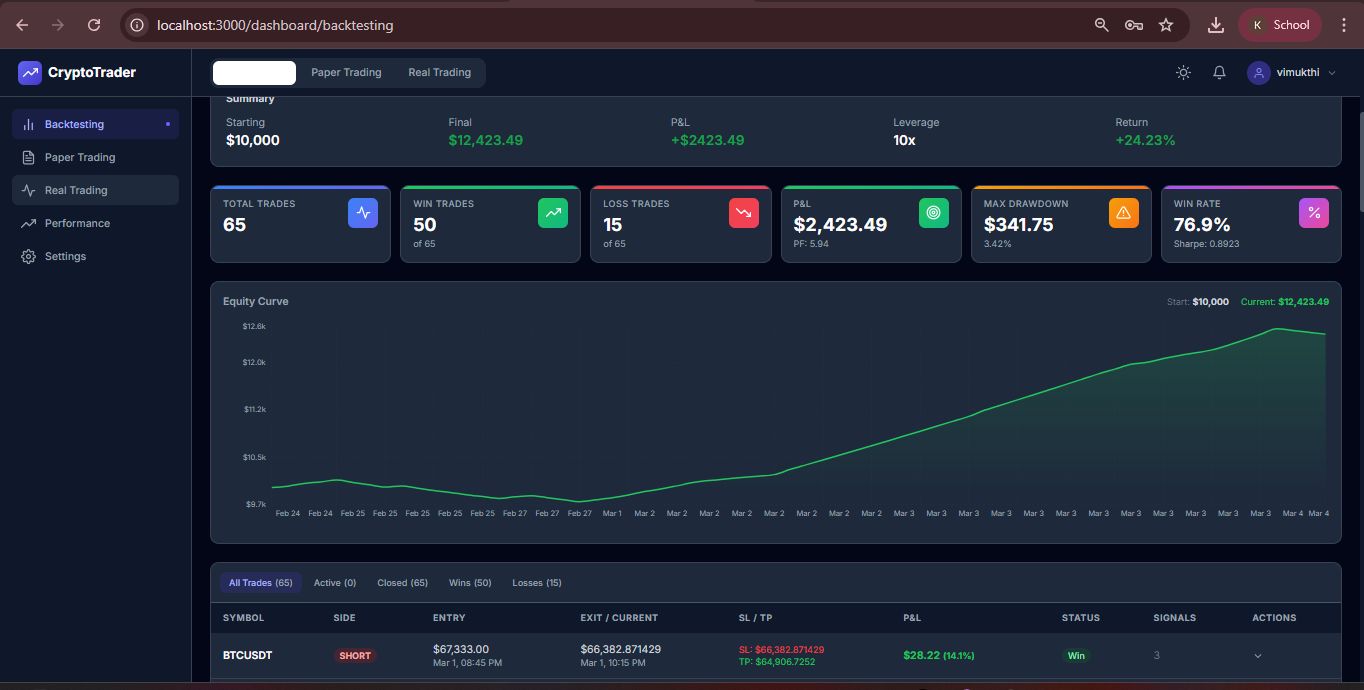
Task: Click the Win status badge
Action: coord(1076,656)
